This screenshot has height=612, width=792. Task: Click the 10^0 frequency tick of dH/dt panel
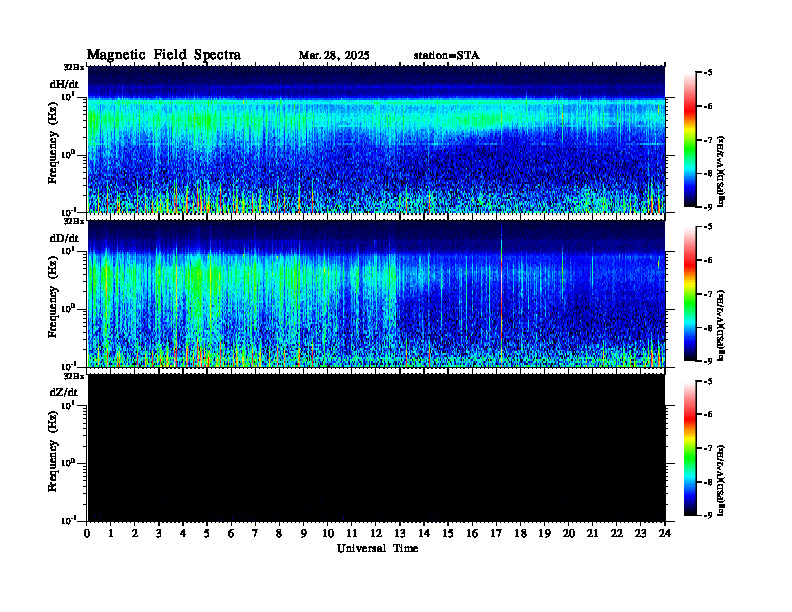(x=68, y=155)
